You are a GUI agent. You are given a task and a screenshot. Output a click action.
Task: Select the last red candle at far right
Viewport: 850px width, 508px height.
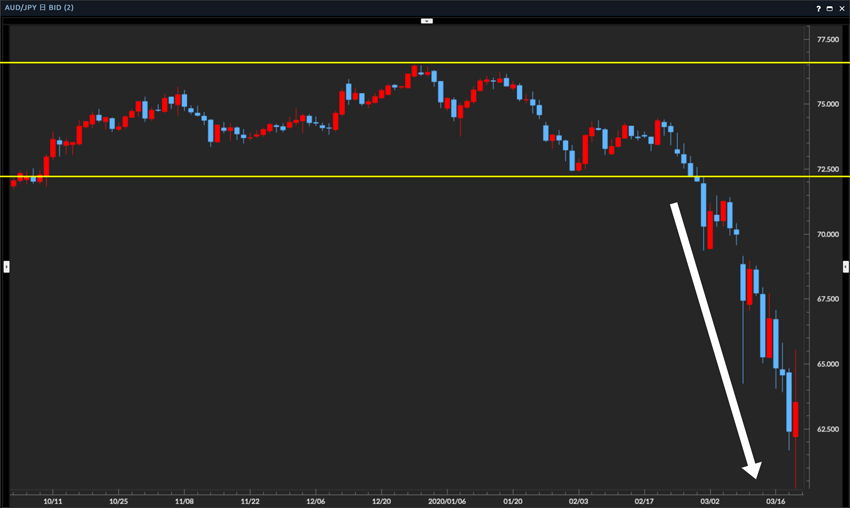pos(795,419)
